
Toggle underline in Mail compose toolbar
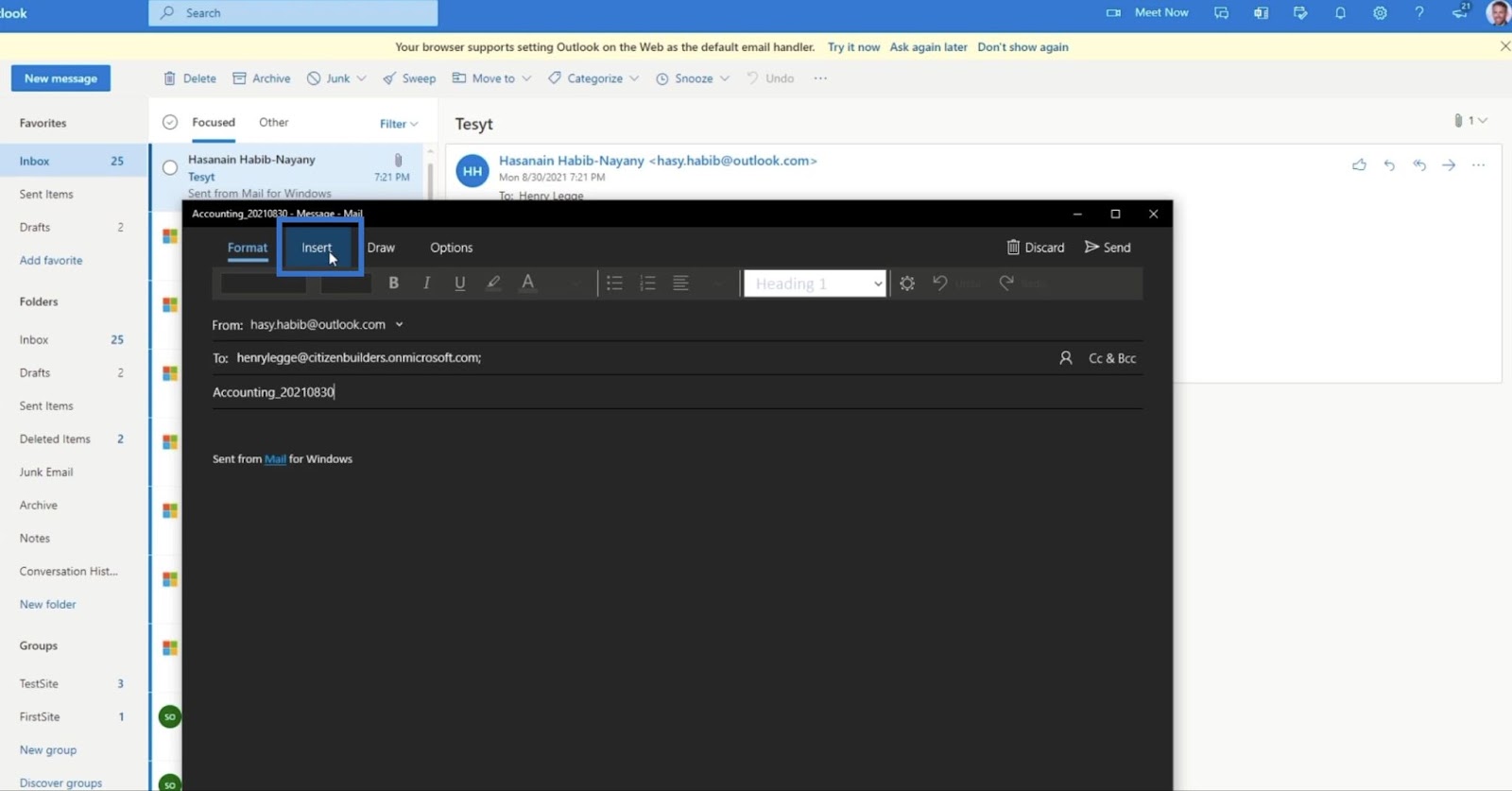459,283
